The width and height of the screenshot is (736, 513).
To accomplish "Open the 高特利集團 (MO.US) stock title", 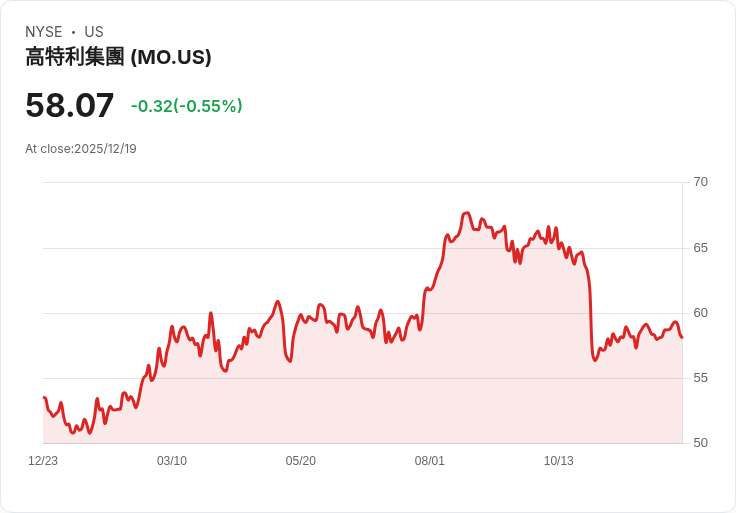I will (118, 58).
